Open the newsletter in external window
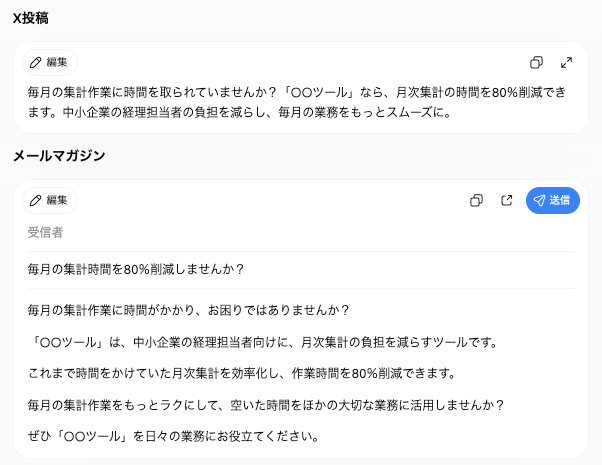602x465 pixels. pos(507,200)
